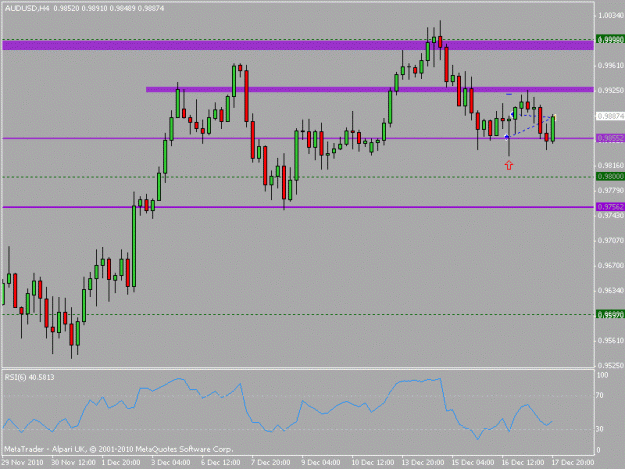Select the purple horizontal line at 0.97562
The image size is (625, 469).
[x=298, y=207]
